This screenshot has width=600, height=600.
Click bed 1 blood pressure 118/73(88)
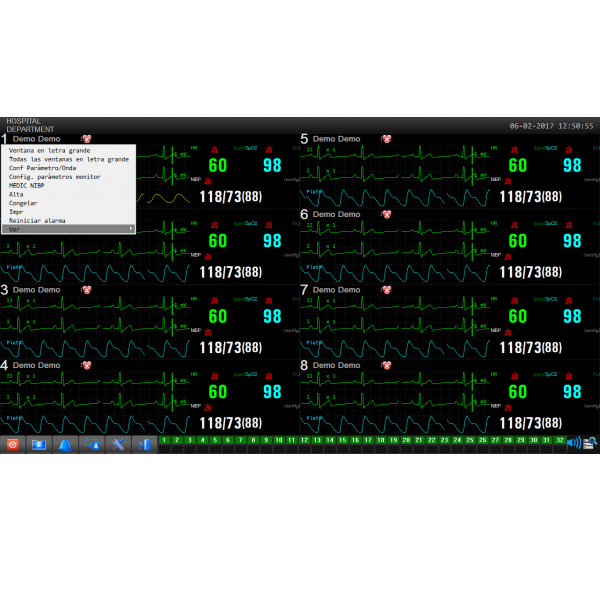point(231,197)
